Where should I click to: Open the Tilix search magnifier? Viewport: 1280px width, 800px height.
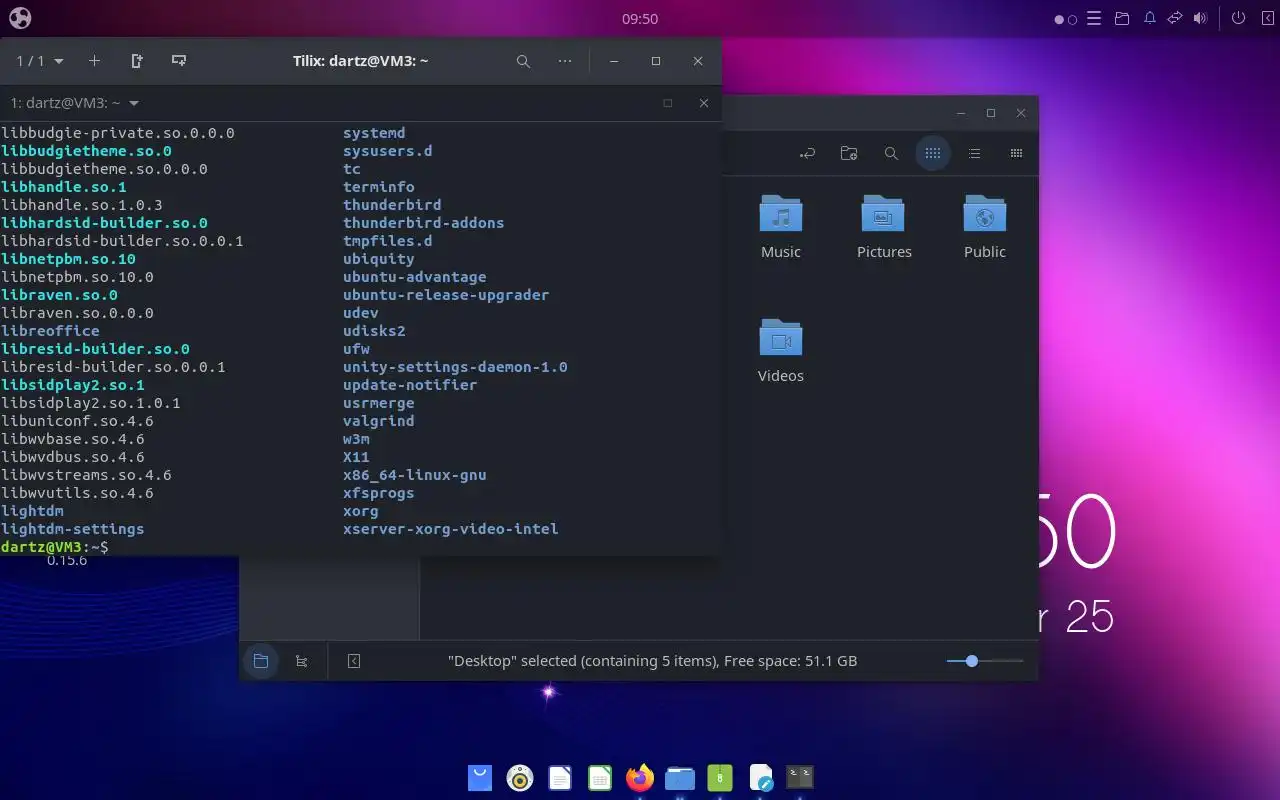(x=523, y=61)
